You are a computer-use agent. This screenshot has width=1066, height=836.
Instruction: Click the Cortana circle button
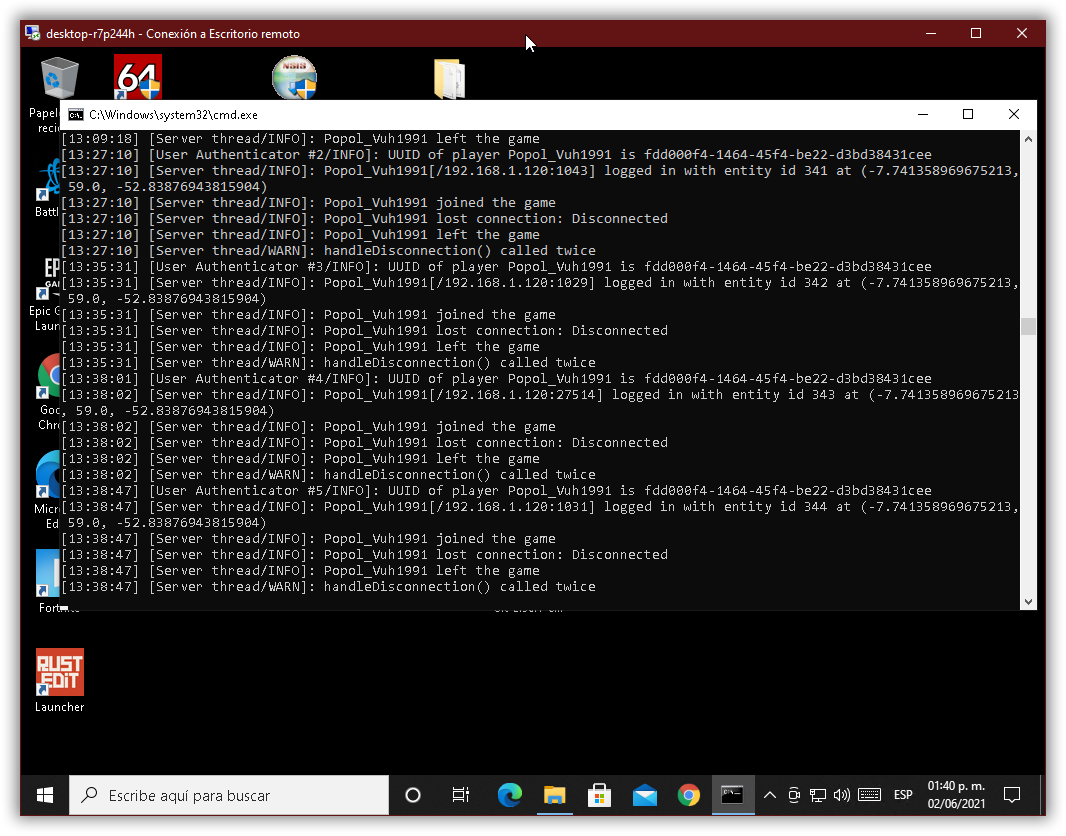412,795
